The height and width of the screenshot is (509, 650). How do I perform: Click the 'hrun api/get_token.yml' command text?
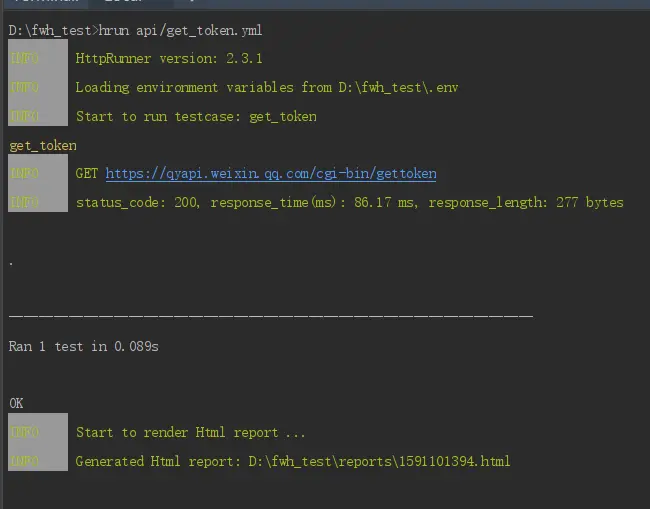coord(180,31)
